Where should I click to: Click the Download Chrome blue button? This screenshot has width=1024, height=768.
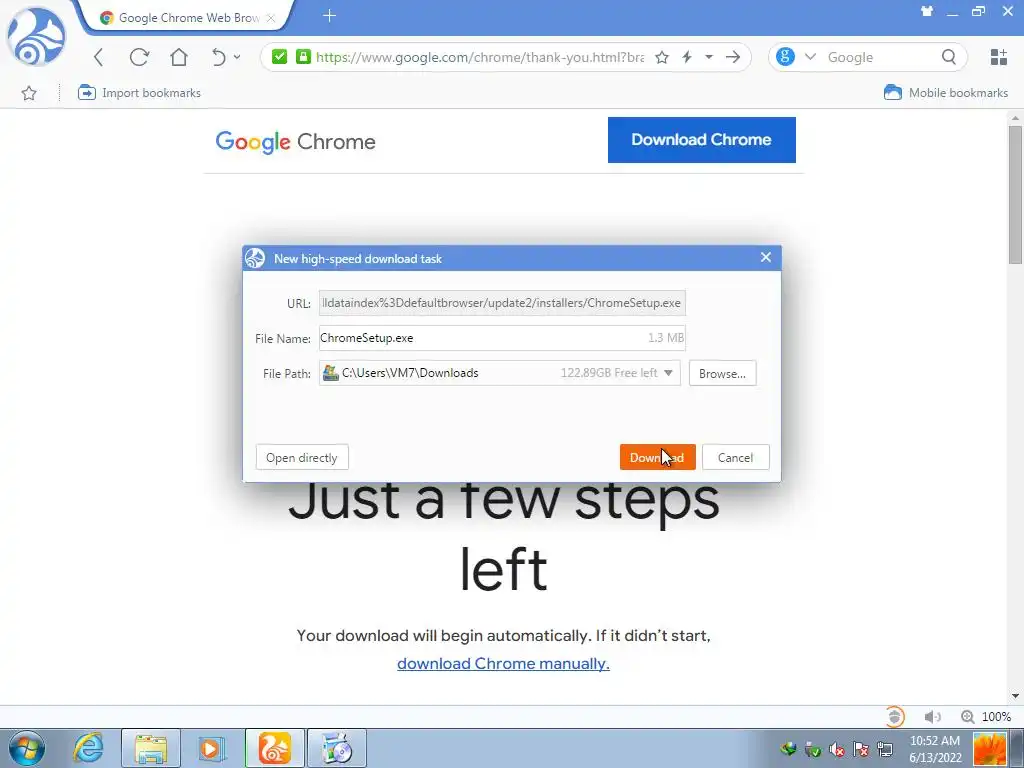[x=701, y=140]
